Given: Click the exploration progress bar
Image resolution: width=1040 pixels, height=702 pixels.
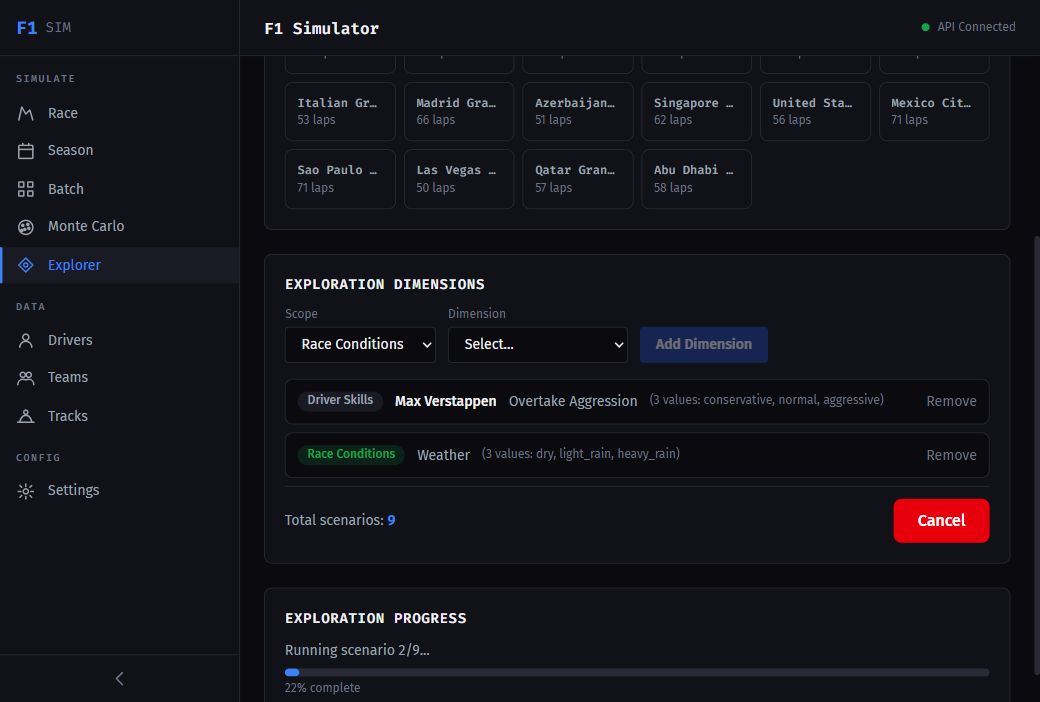Looking at the screenshot, I should pyautogui.click(x=637, y=672).
